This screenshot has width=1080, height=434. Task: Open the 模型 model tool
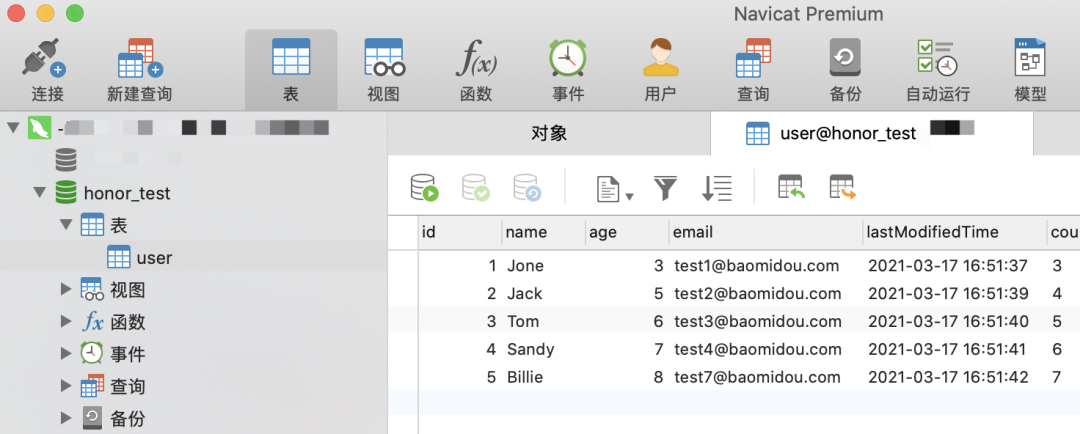click(1030, 60)
